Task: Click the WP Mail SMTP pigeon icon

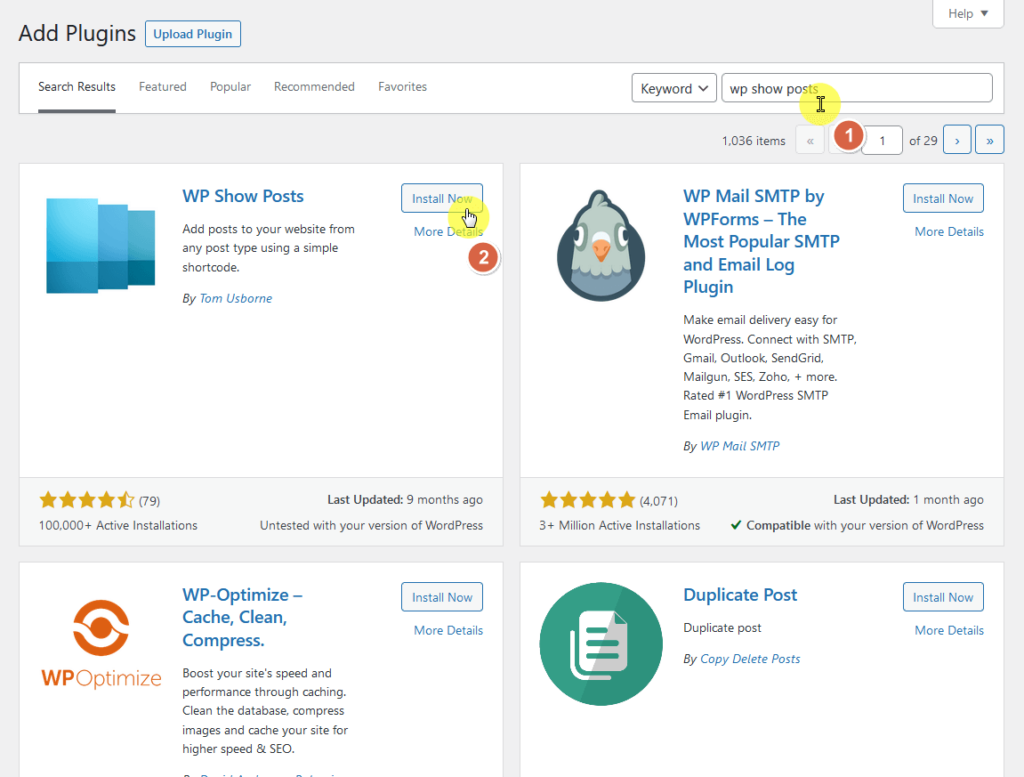Action: tap(601, 246)
